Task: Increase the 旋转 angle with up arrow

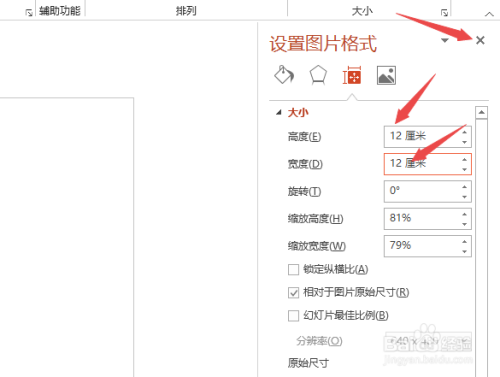Action: tap(465, 187)
